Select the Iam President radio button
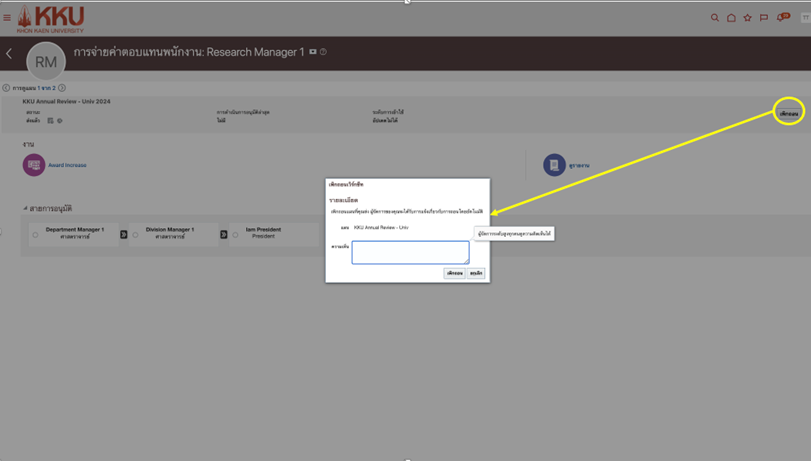Viewport: 811px width, 461px height. [x=236, y=235]
